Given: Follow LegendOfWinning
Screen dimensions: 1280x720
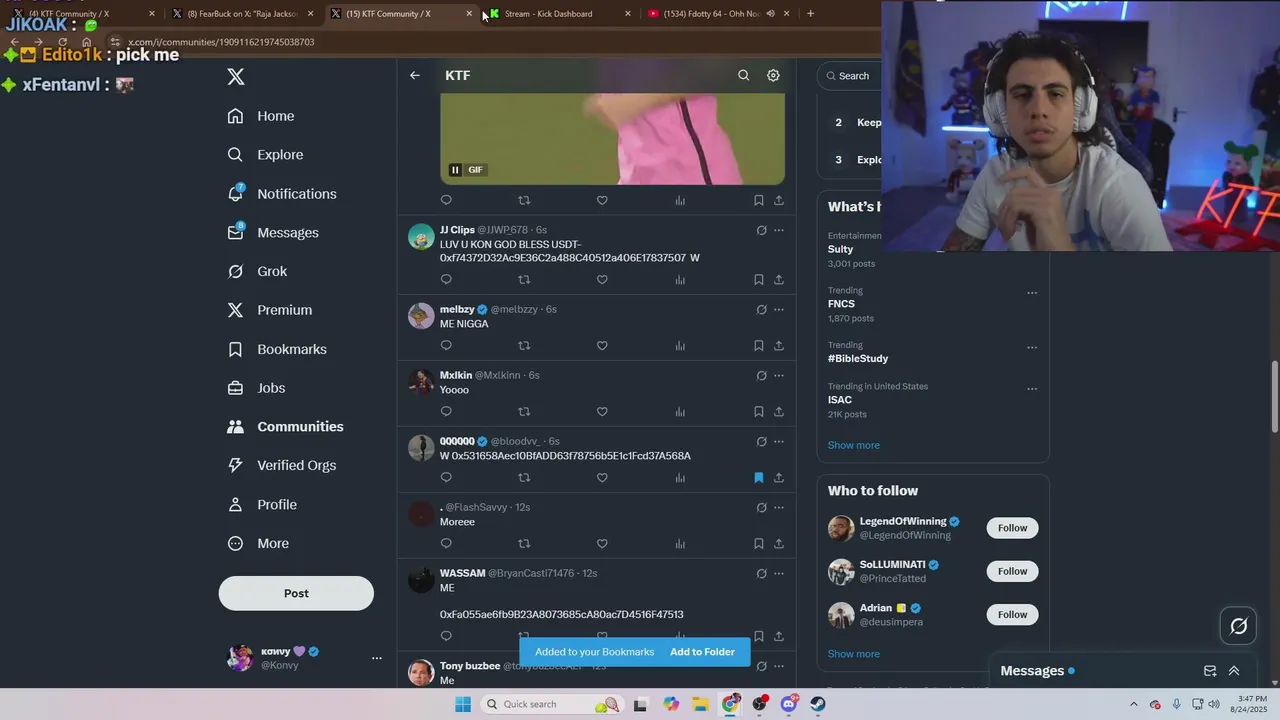Looking at the screenshot, I should click(1012, 528).
